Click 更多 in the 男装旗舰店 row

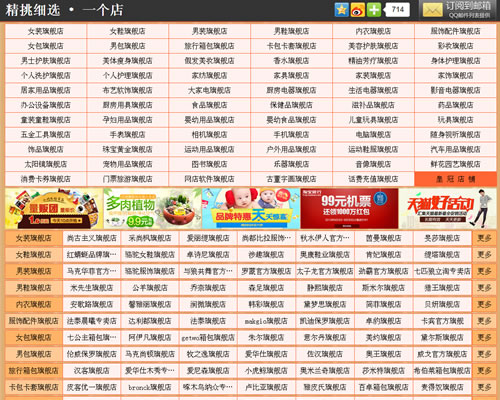coord(484,271)
